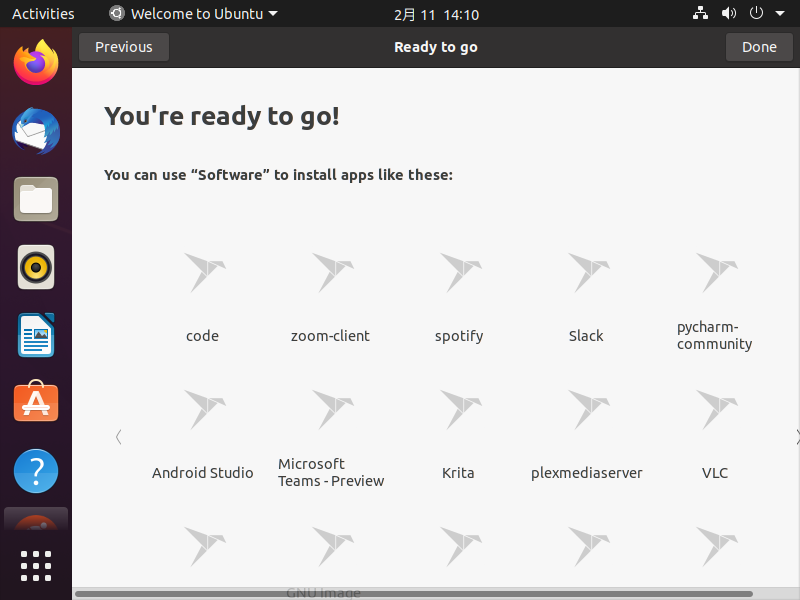Click the Slack app icon

(589, 272)
